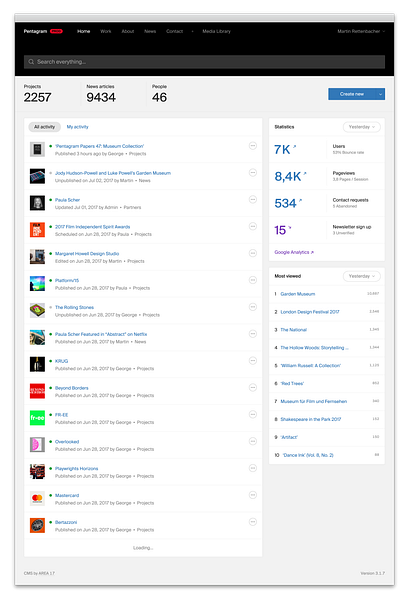Open the ellipsis menu for Bertazzoni

[253, 522]
